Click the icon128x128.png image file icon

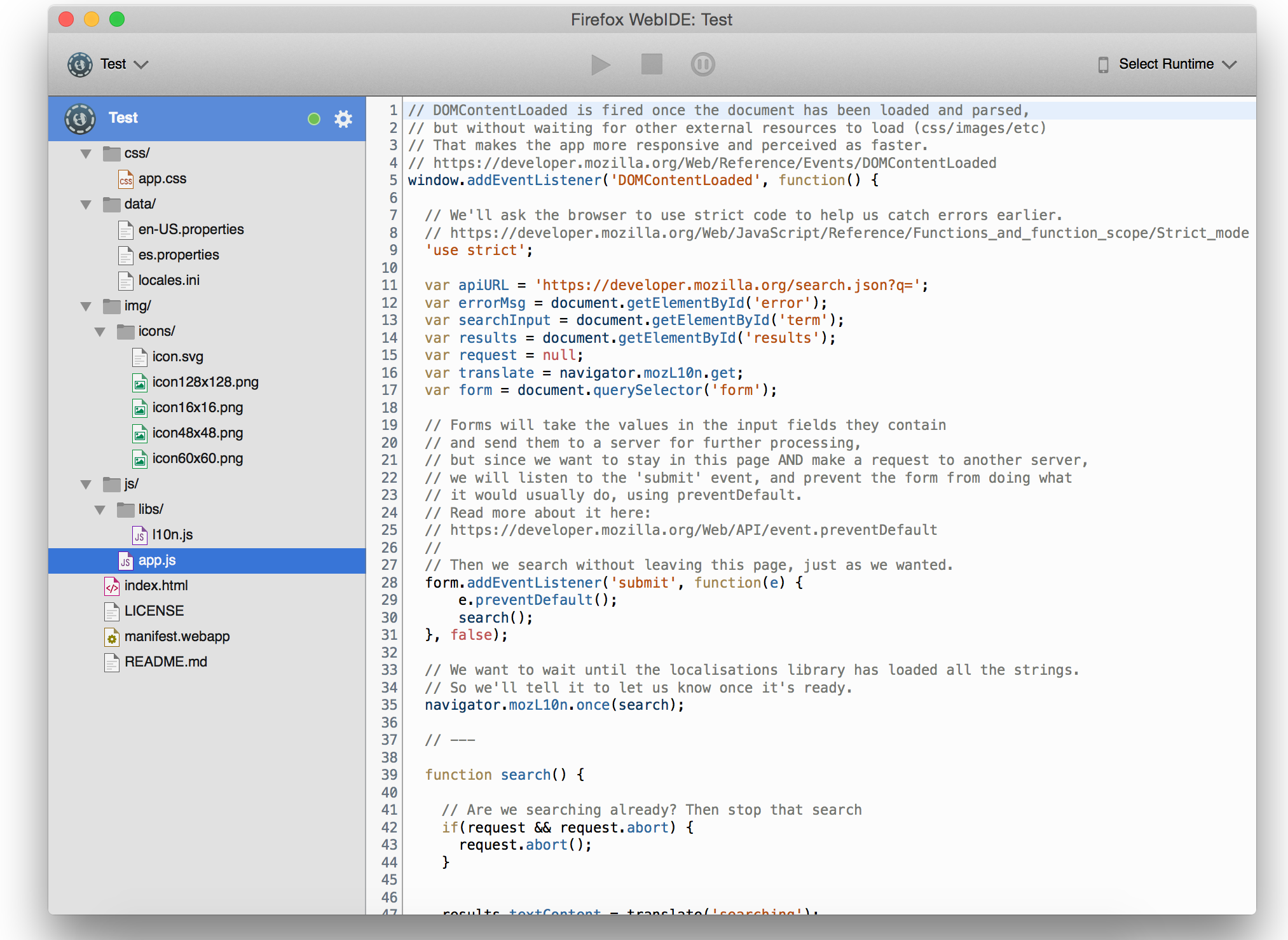click(x=140, y=382)
